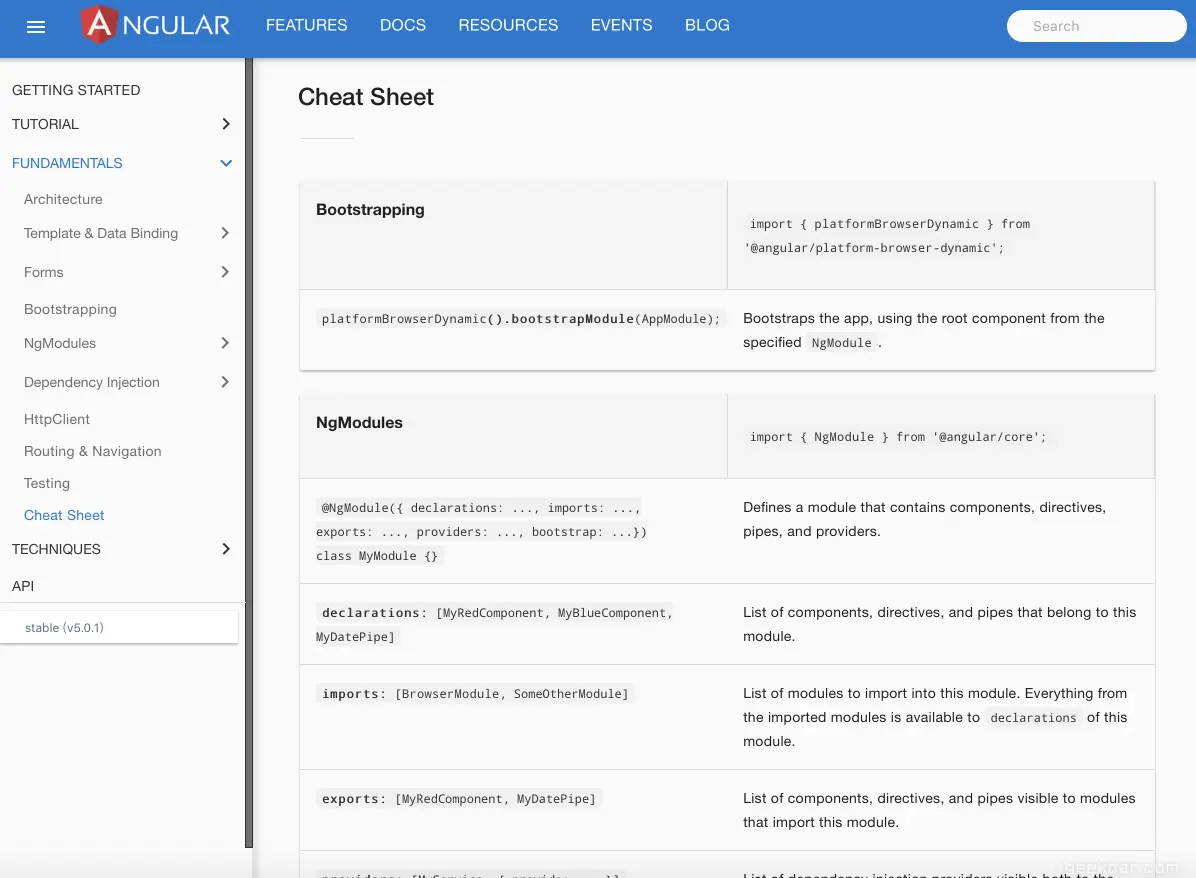
Task: Open the FEATURES page
Action: click(x=306, y=25)
